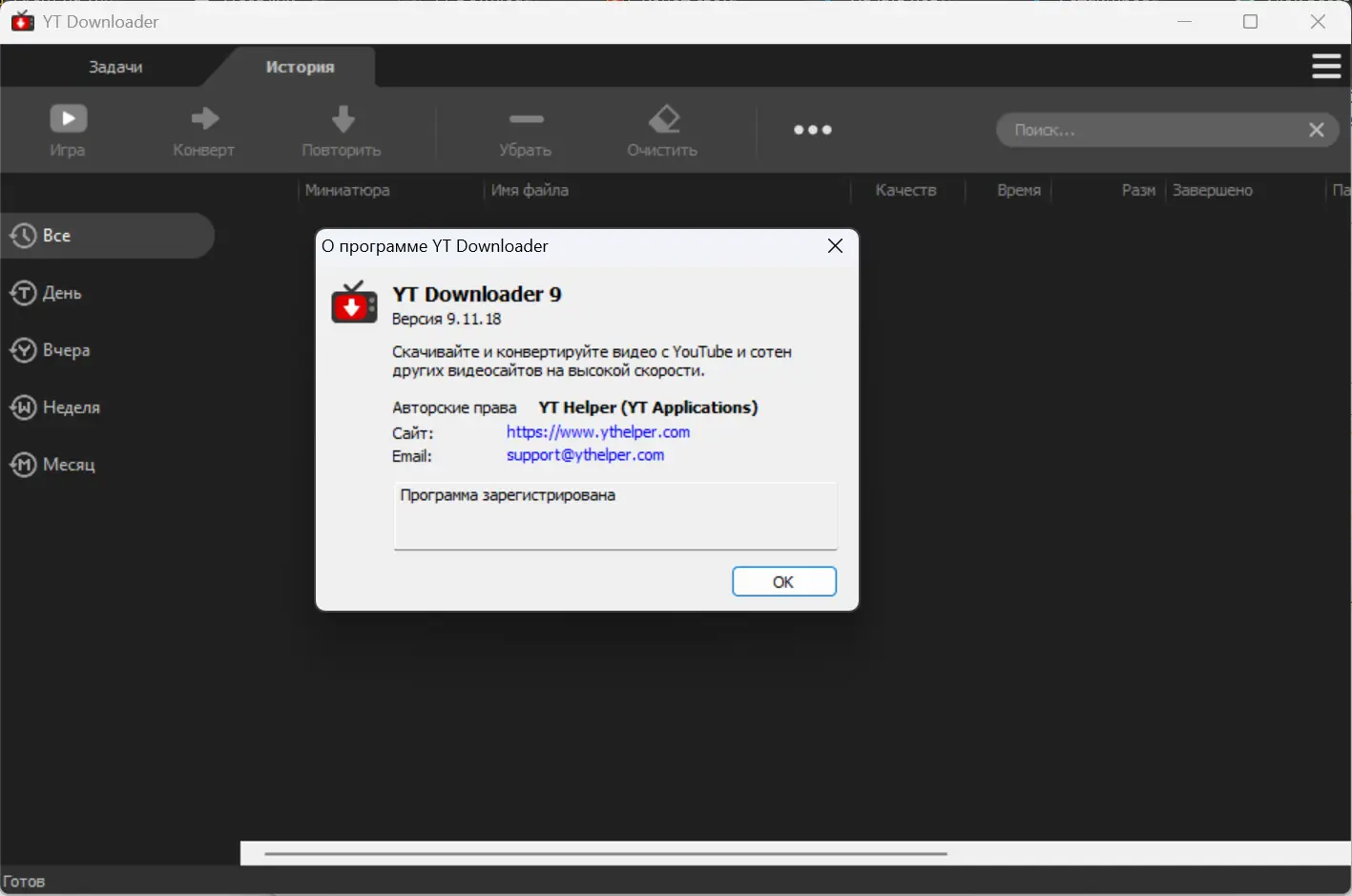Click the horizontal scrollbar at the bottom

[x=606, y=854]
